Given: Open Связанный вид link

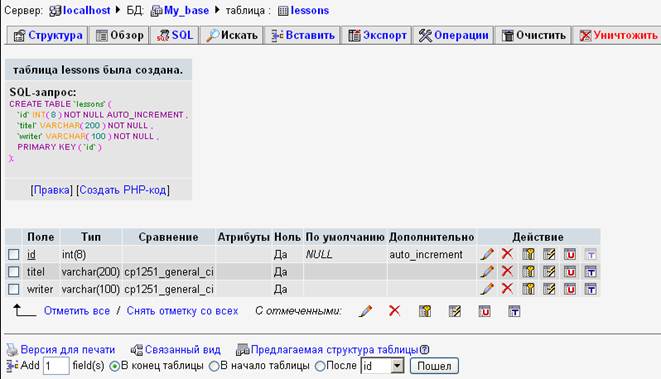Looking at the screenshot, I should click(183, 350).
